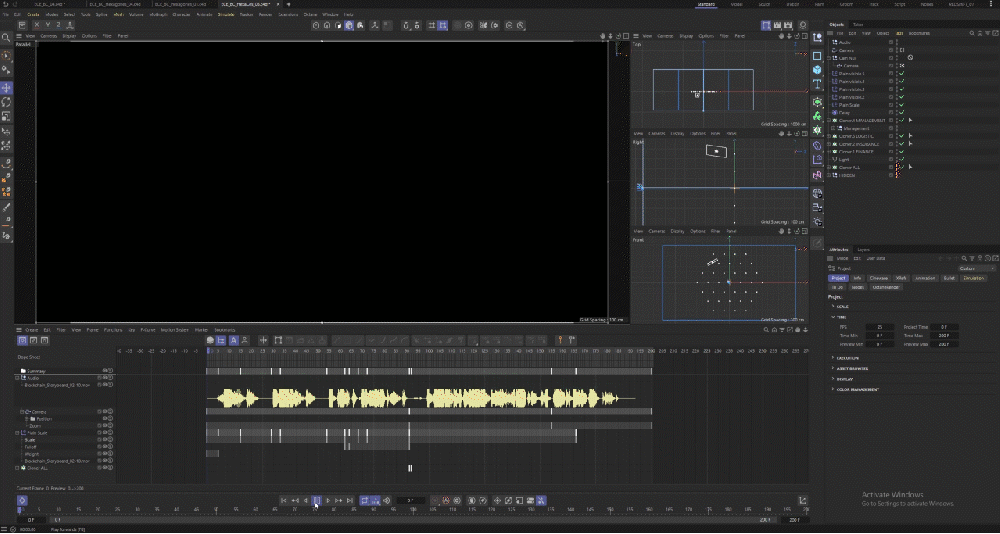1000x534 pixels.
Task: Toggle the Y axis lock
Action: point(47,26)
